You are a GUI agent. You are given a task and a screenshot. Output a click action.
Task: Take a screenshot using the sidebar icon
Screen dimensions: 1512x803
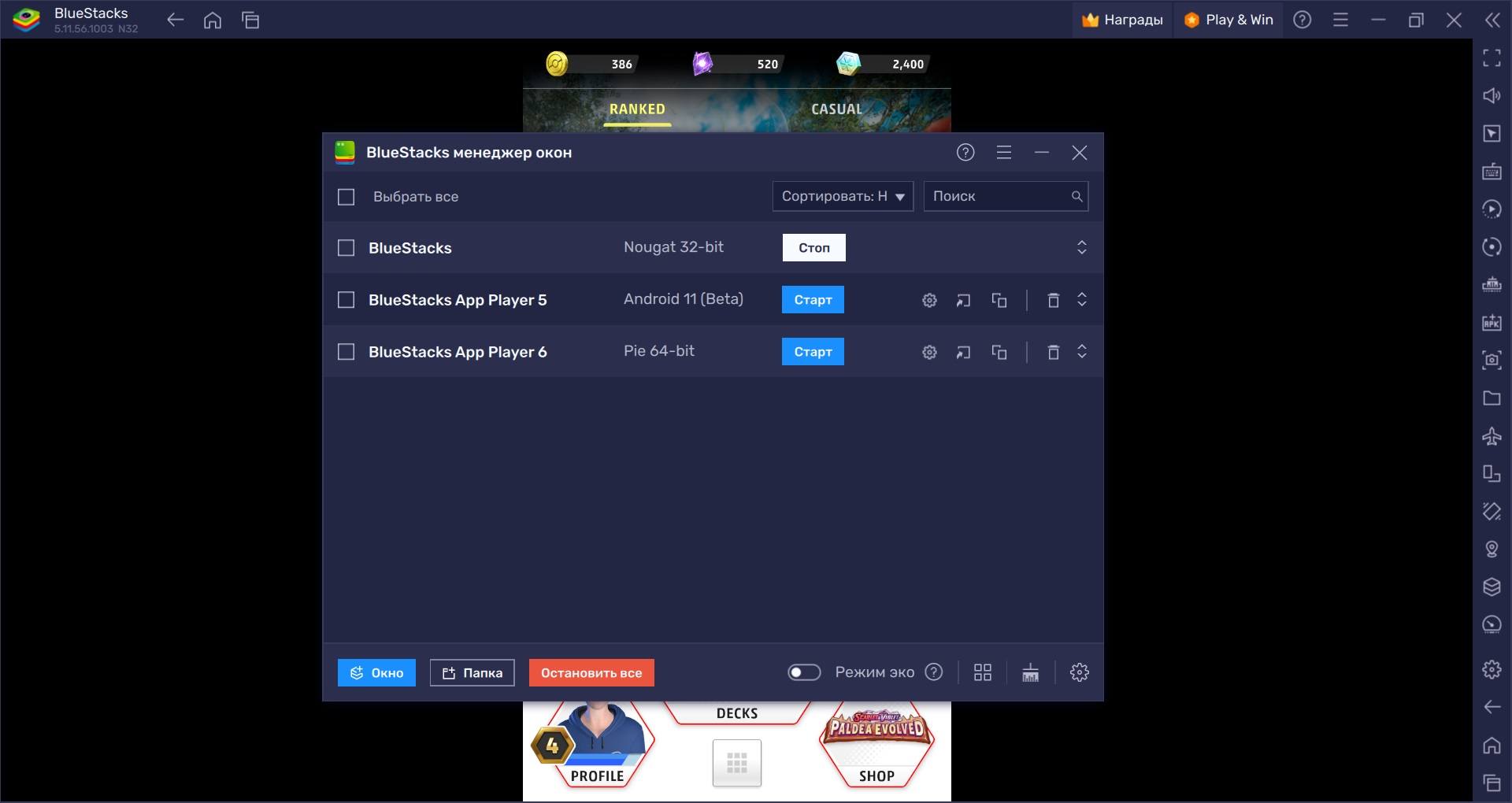pos(1492,360)
